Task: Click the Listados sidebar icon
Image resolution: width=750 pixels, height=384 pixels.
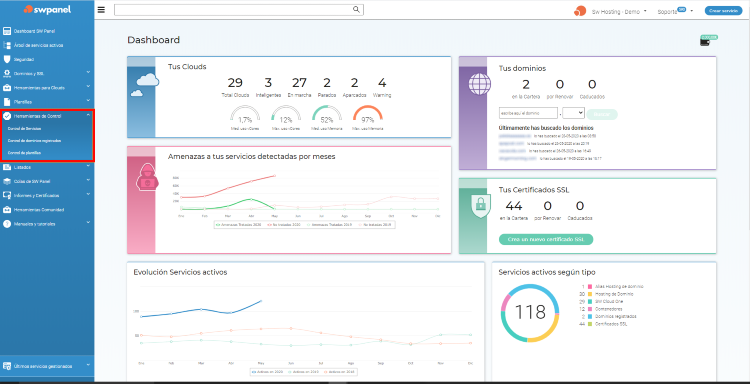Action: (7, 167)
